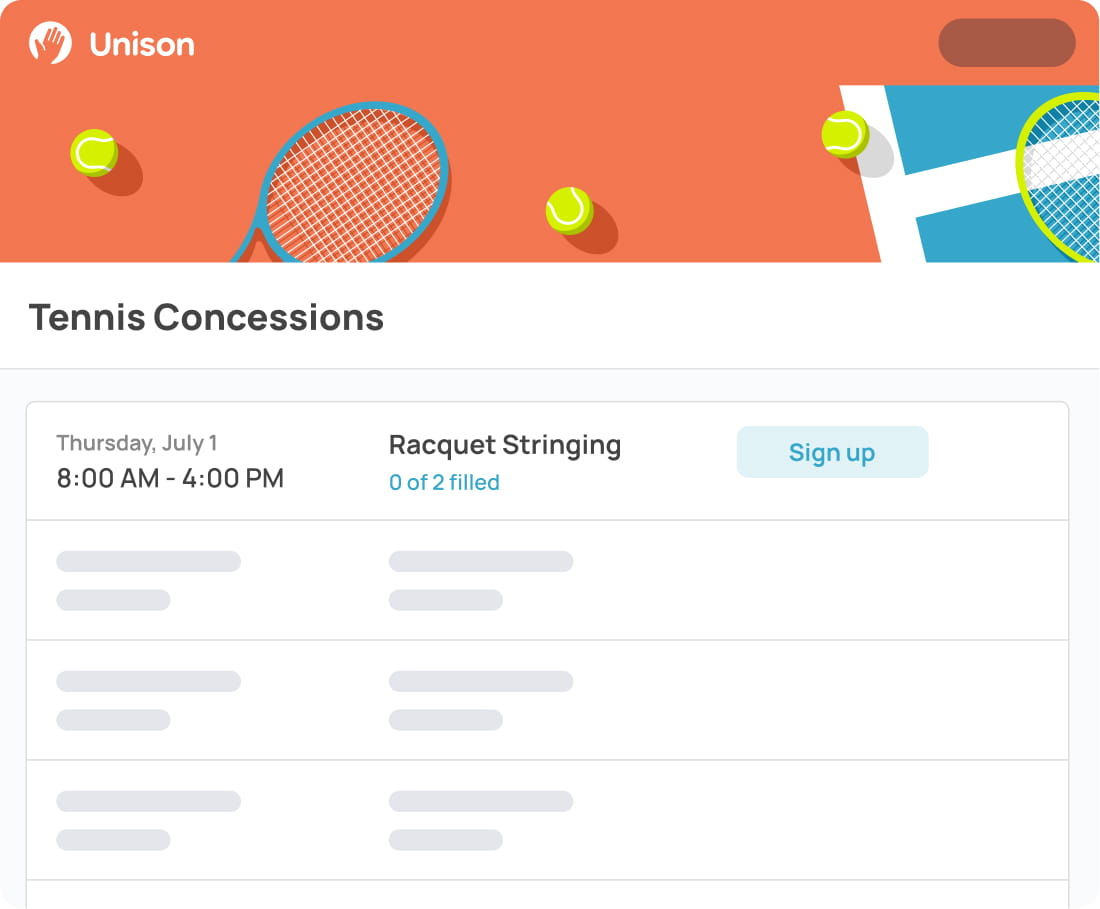1100x909 pixels.
Task: Open the "0 of 2 filled" link
Action: [444, 482]
